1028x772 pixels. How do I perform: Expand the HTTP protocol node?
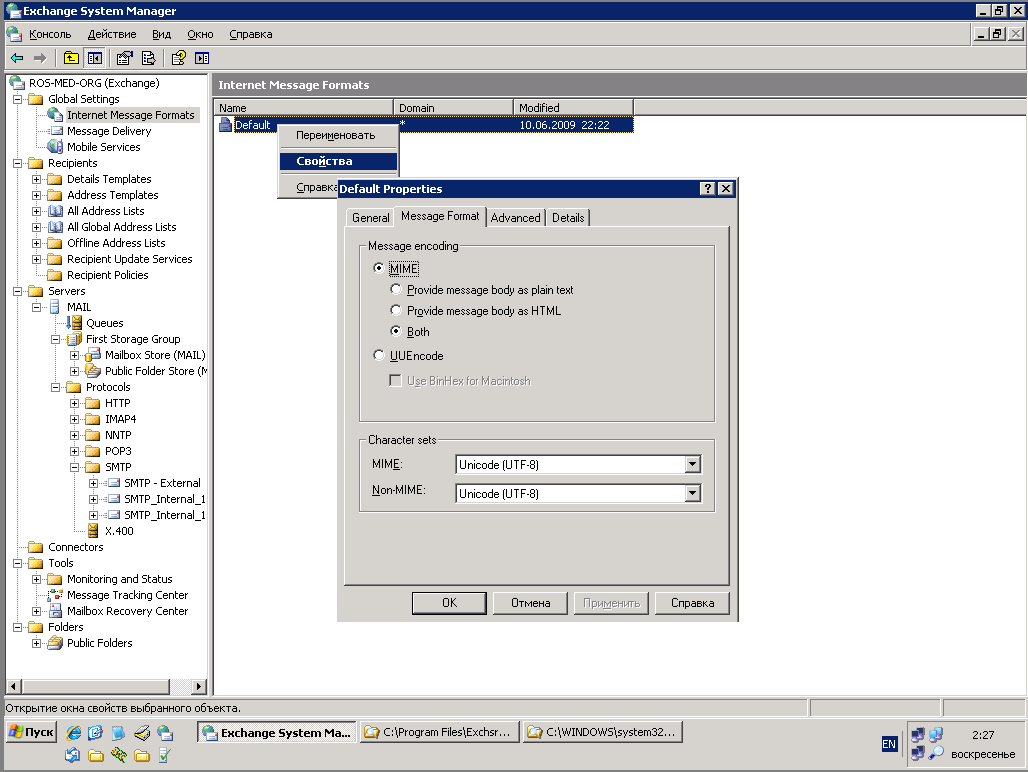(x=75, y=403)
